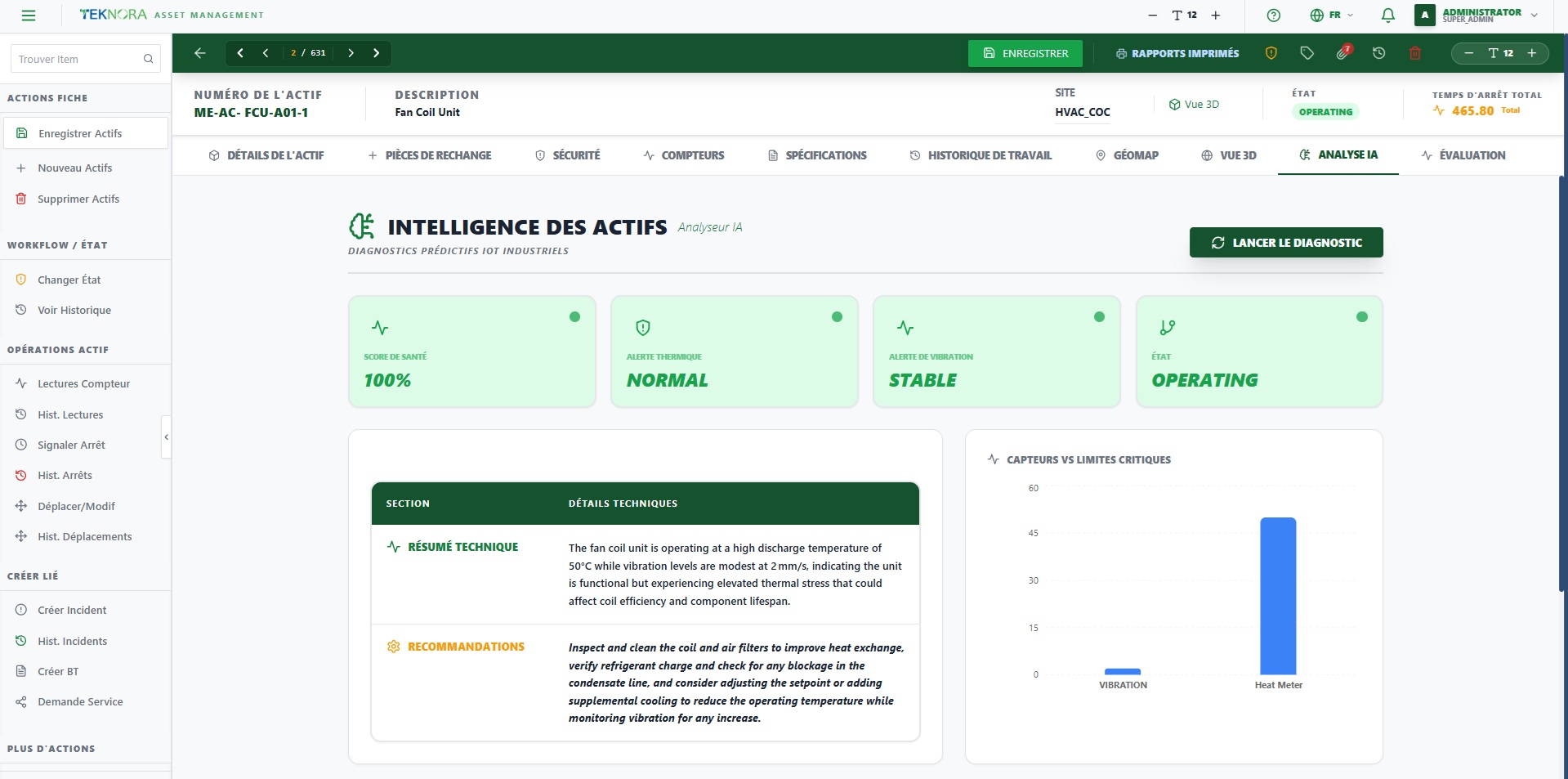Image resolution: width=1568 pixels, height=779 pixels.
Task: Open Lectures Compteur
Action: pos(83,383)
